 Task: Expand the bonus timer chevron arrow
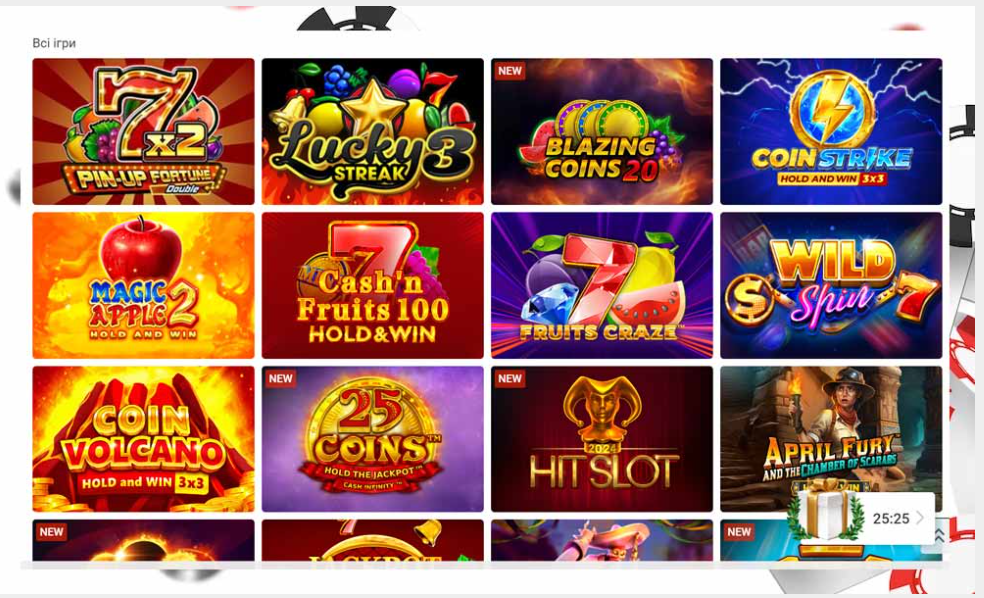pyautogui.click(x=920, y=518)
